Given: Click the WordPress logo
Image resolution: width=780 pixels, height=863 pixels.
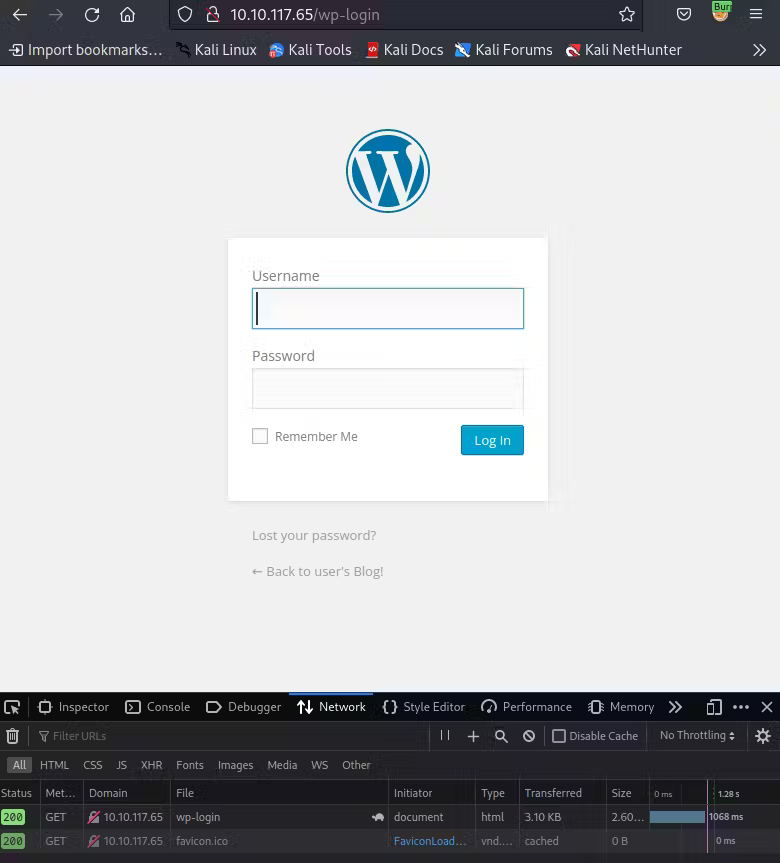Looking at the screenshot, I should pos(388,171).
